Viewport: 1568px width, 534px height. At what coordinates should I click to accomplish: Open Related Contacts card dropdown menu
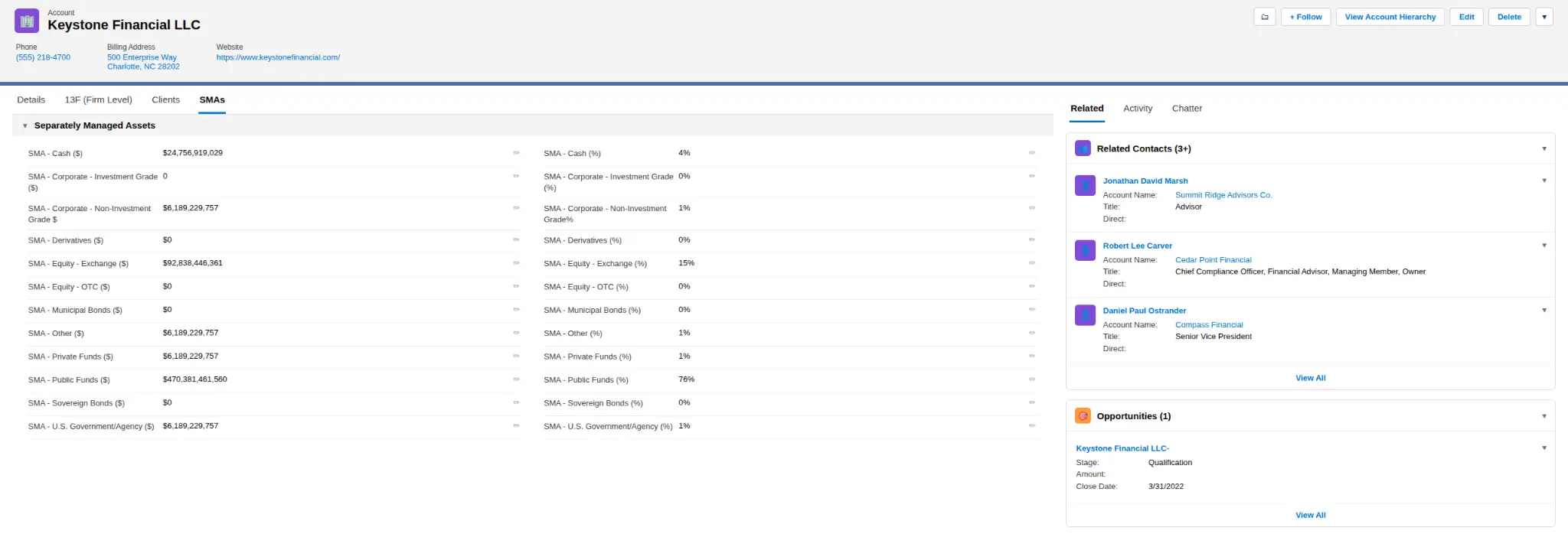pos(1544,149)
